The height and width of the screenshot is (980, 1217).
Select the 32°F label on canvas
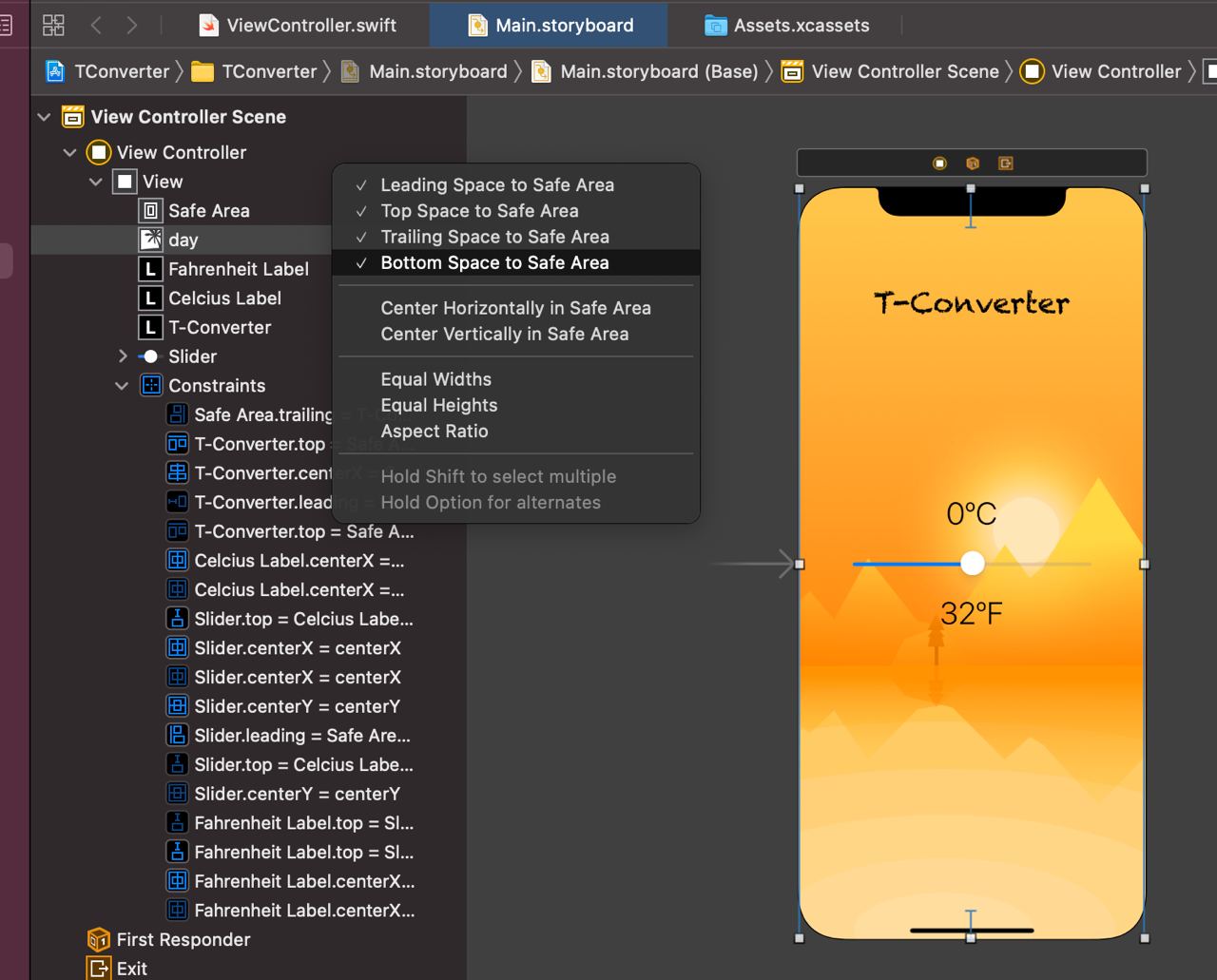click(972, 614)
